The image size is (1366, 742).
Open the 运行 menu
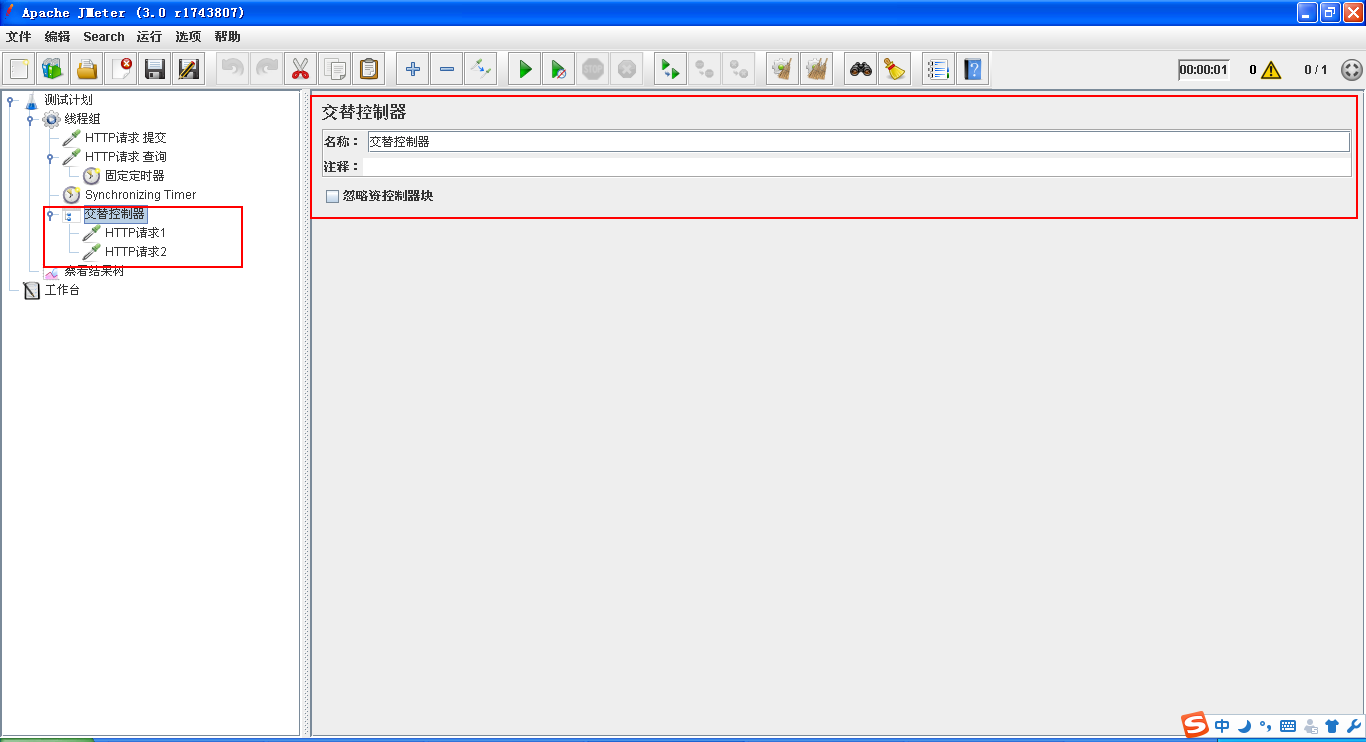point(149,36)
